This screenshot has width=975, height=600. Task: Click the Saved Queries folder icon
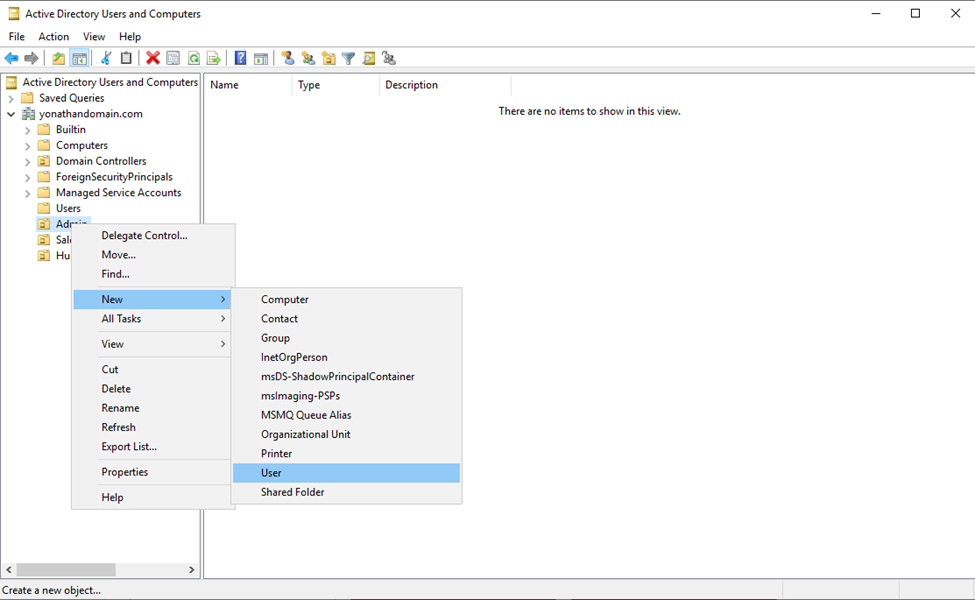27,98
